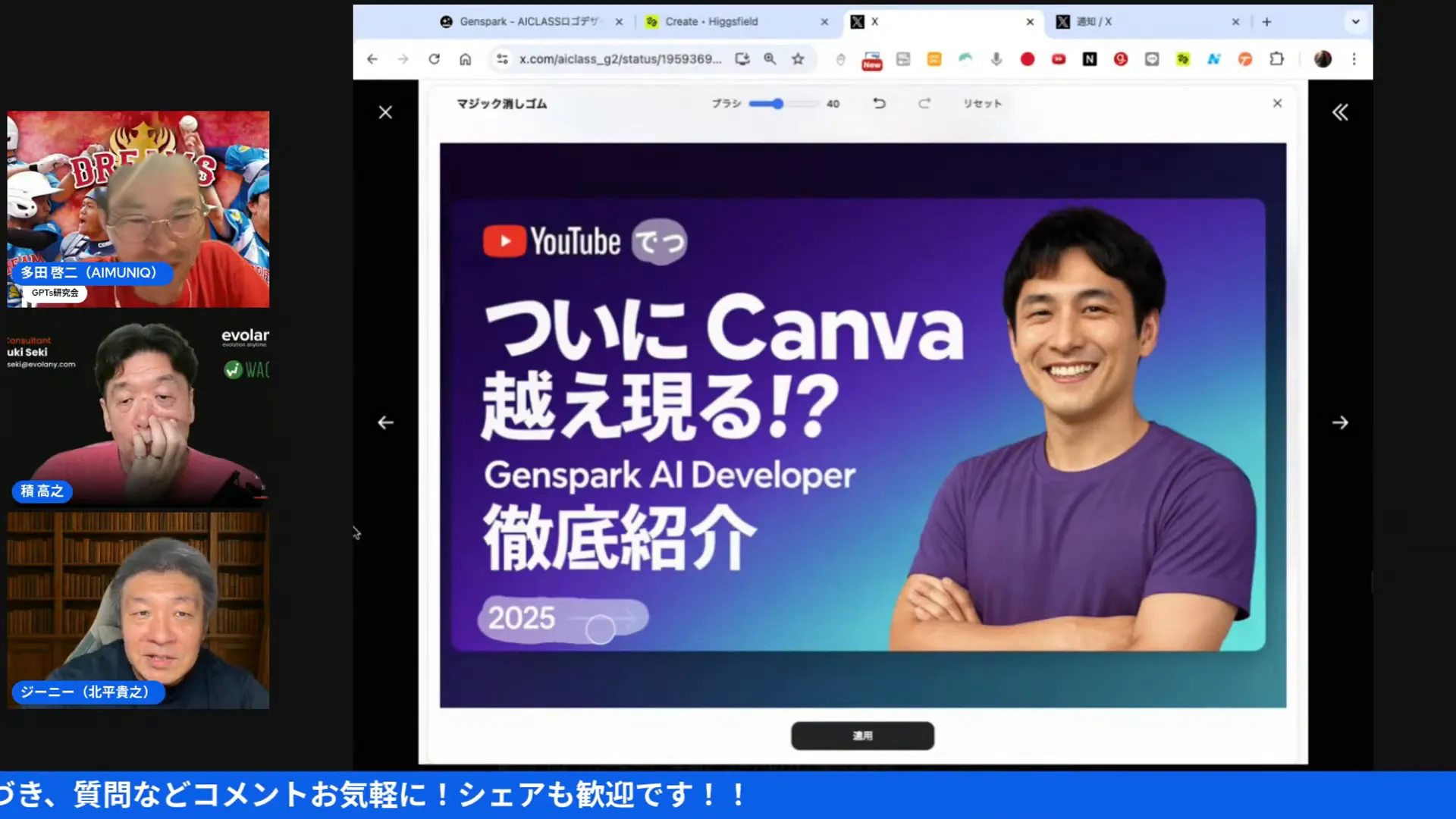This screenshot has width=1456, height=819.
Task: Undo the last eraser stroke
Action: 879,103
